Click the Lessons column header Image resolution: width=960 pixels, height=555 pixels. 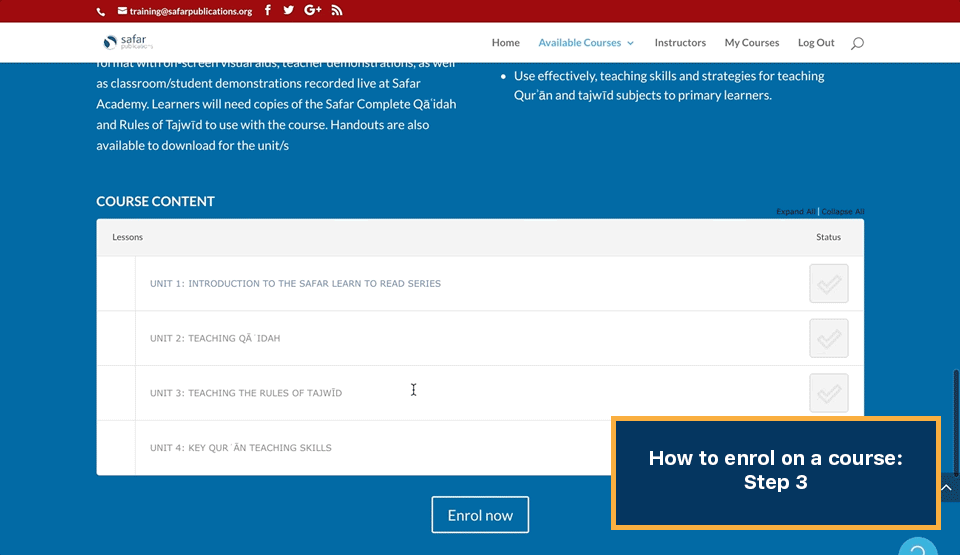point(127,237)
